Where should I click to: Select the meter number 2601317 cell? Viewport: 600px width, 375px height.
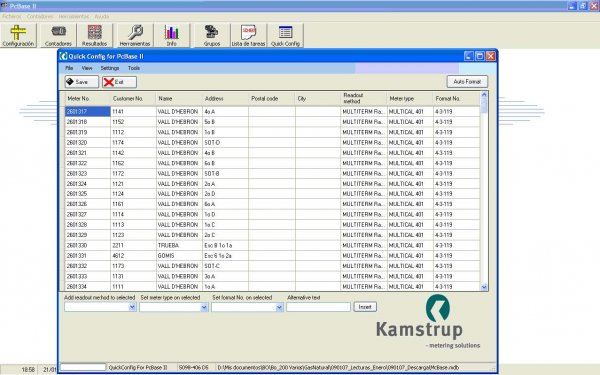coord(88,112)
